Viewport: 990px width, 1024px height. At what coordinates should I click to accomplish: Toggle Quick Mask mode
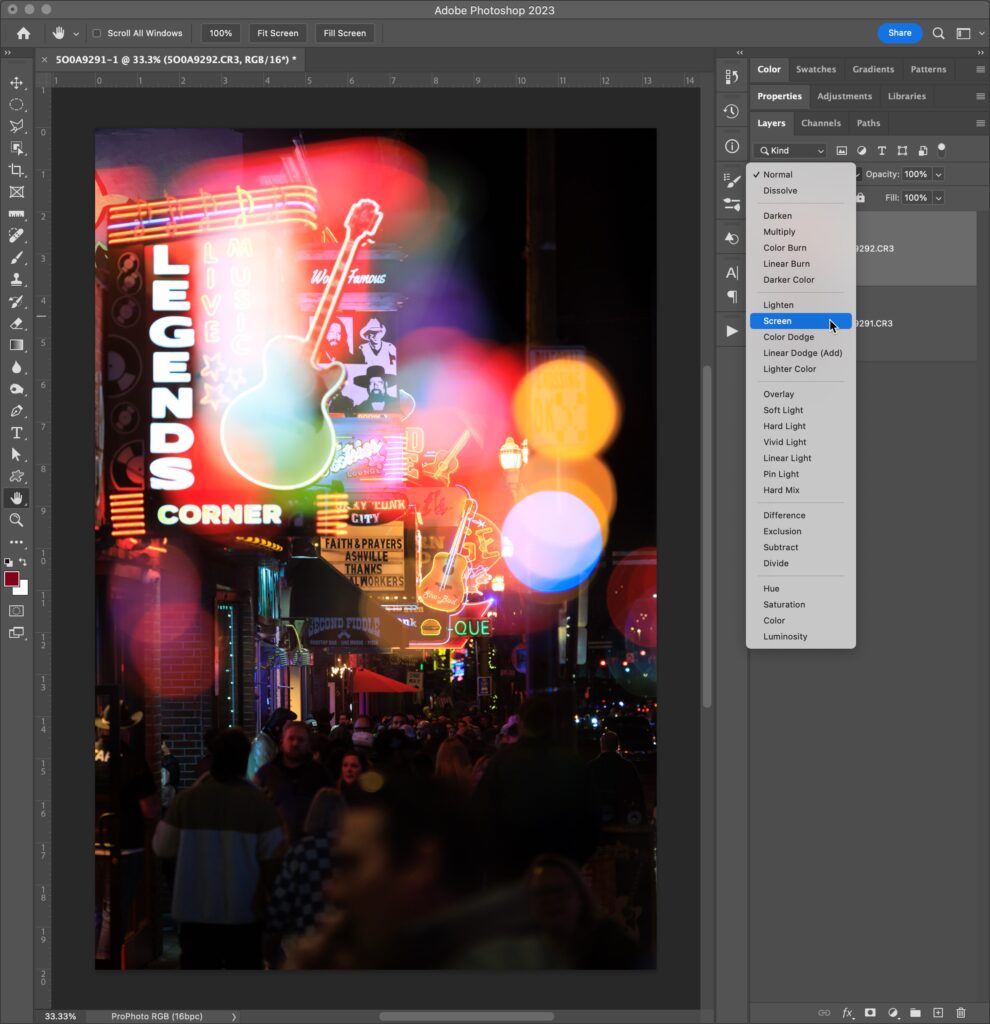point(16,611)
